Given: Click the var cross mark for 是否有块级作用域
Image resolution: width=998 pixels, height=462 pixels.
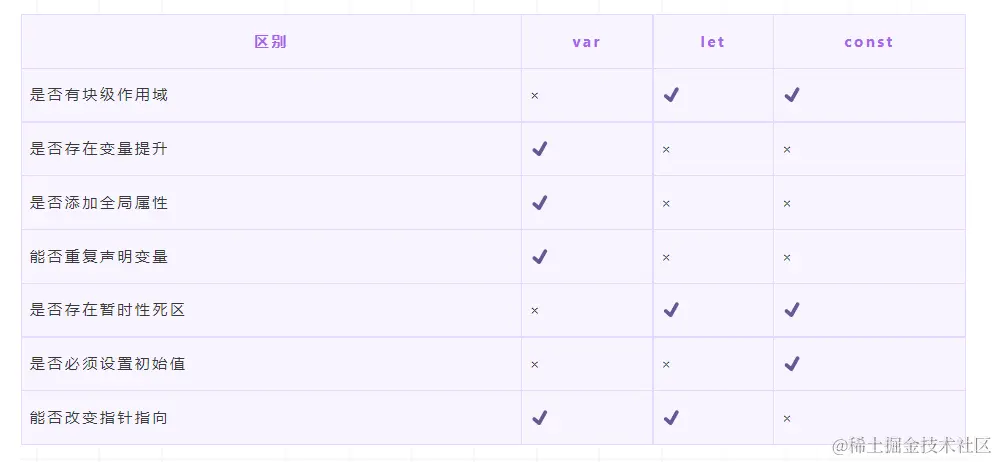Looking at the screenshot, I should (x=535, y=96).
